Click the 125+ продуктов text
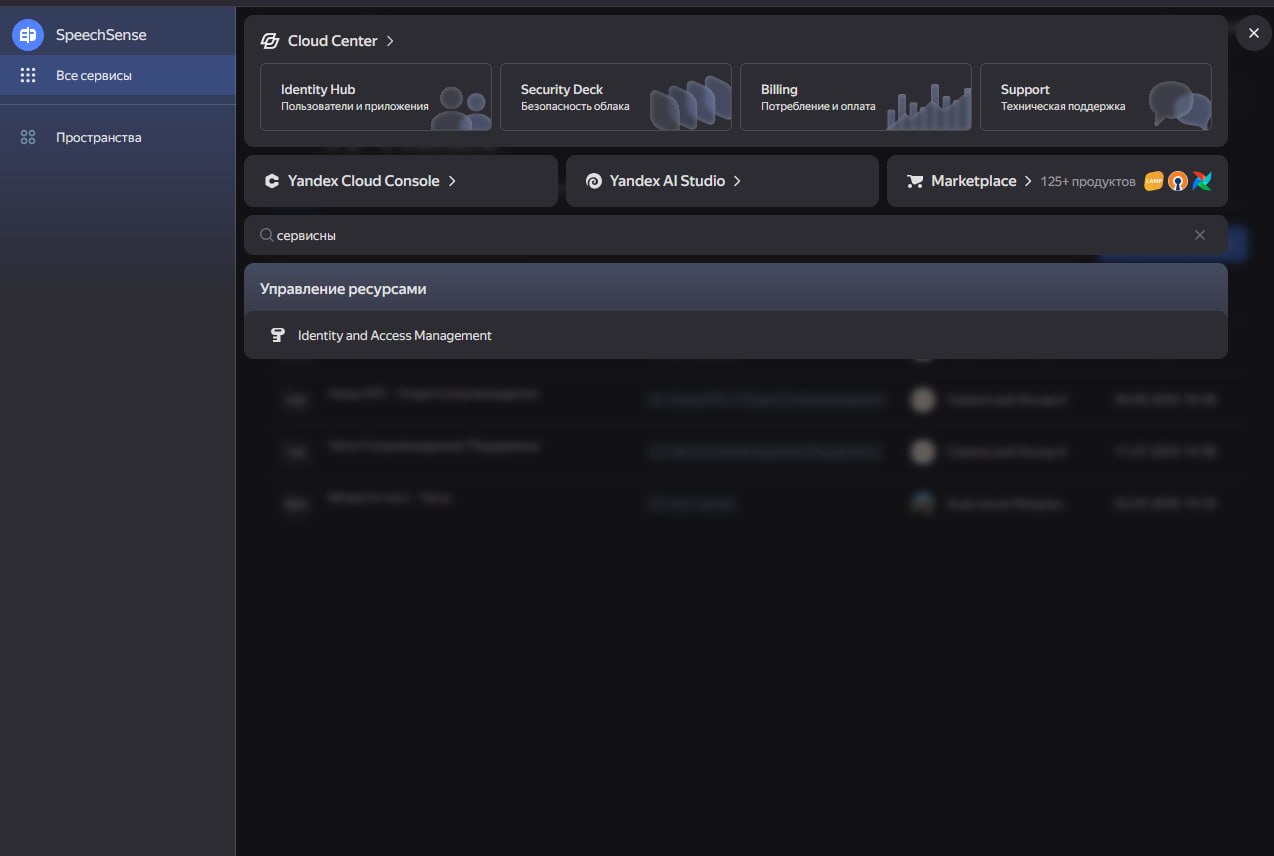This screenshot has height=856, width=1274. (1088, 182)
